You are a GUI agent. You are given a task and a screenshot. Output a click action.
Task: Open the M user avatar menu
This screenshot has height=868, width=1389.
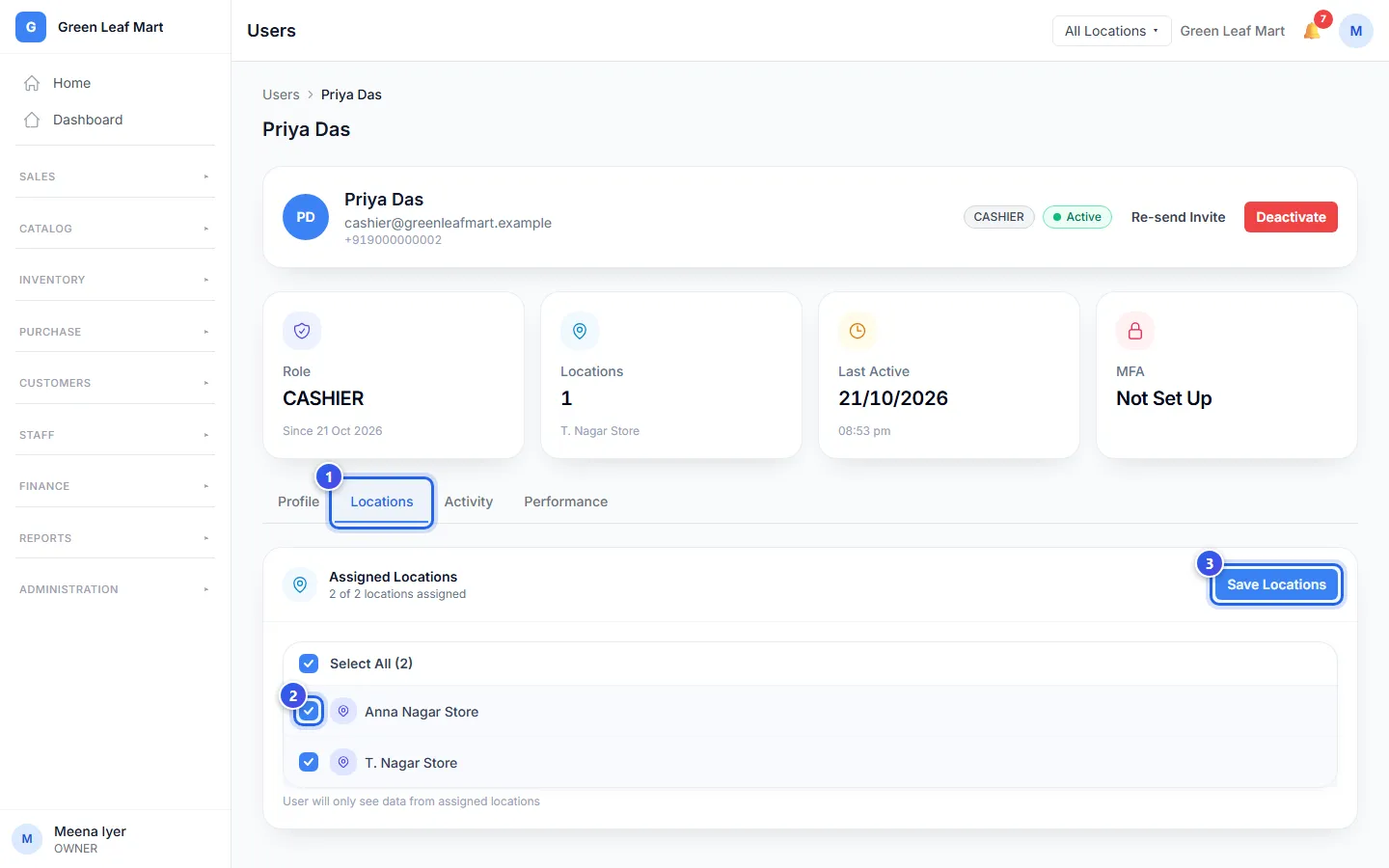pyautogui.click(x=1355, y=31)
